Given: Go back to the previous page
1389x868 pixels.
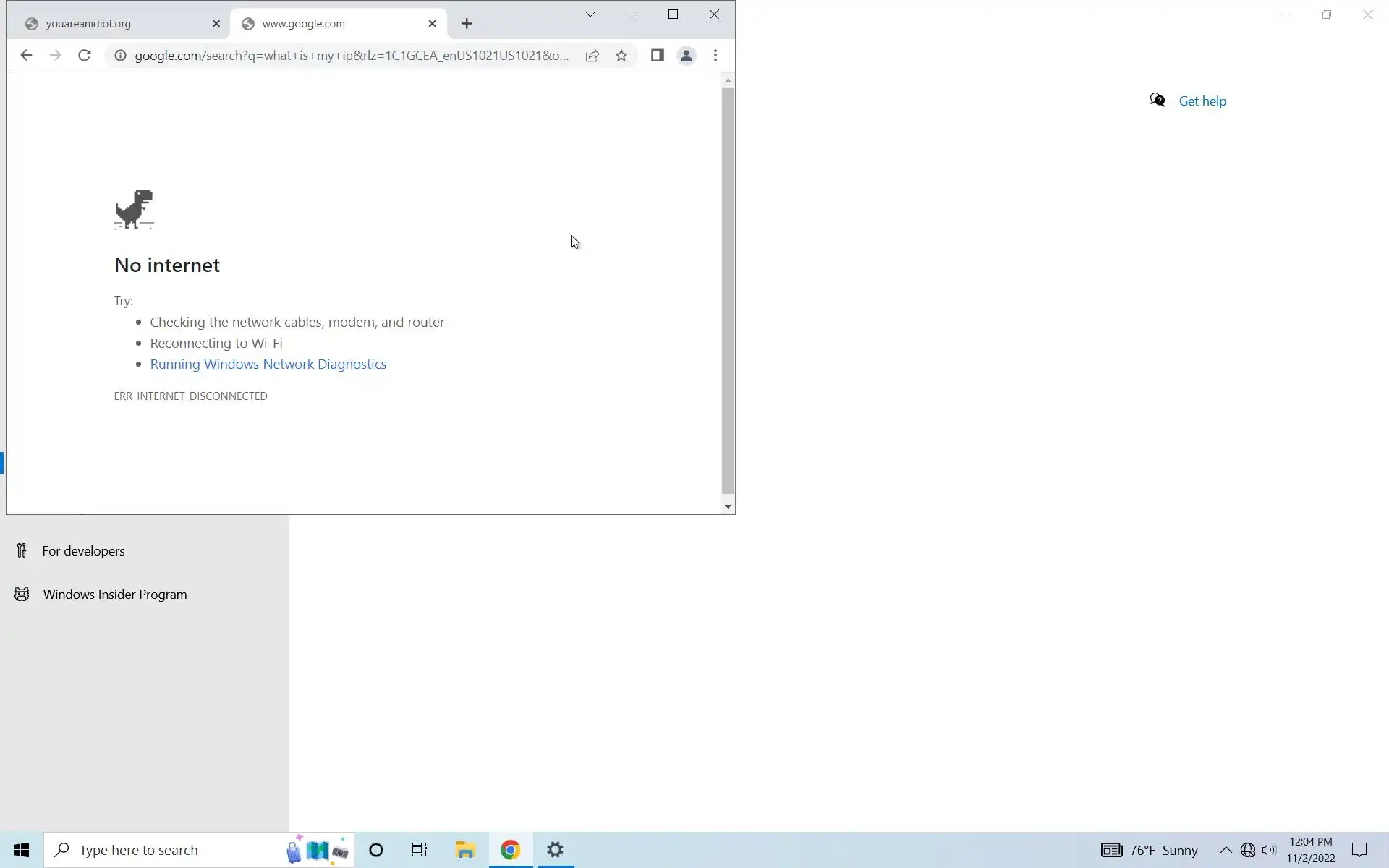Looking at the screenshot, I should (26, 56).
